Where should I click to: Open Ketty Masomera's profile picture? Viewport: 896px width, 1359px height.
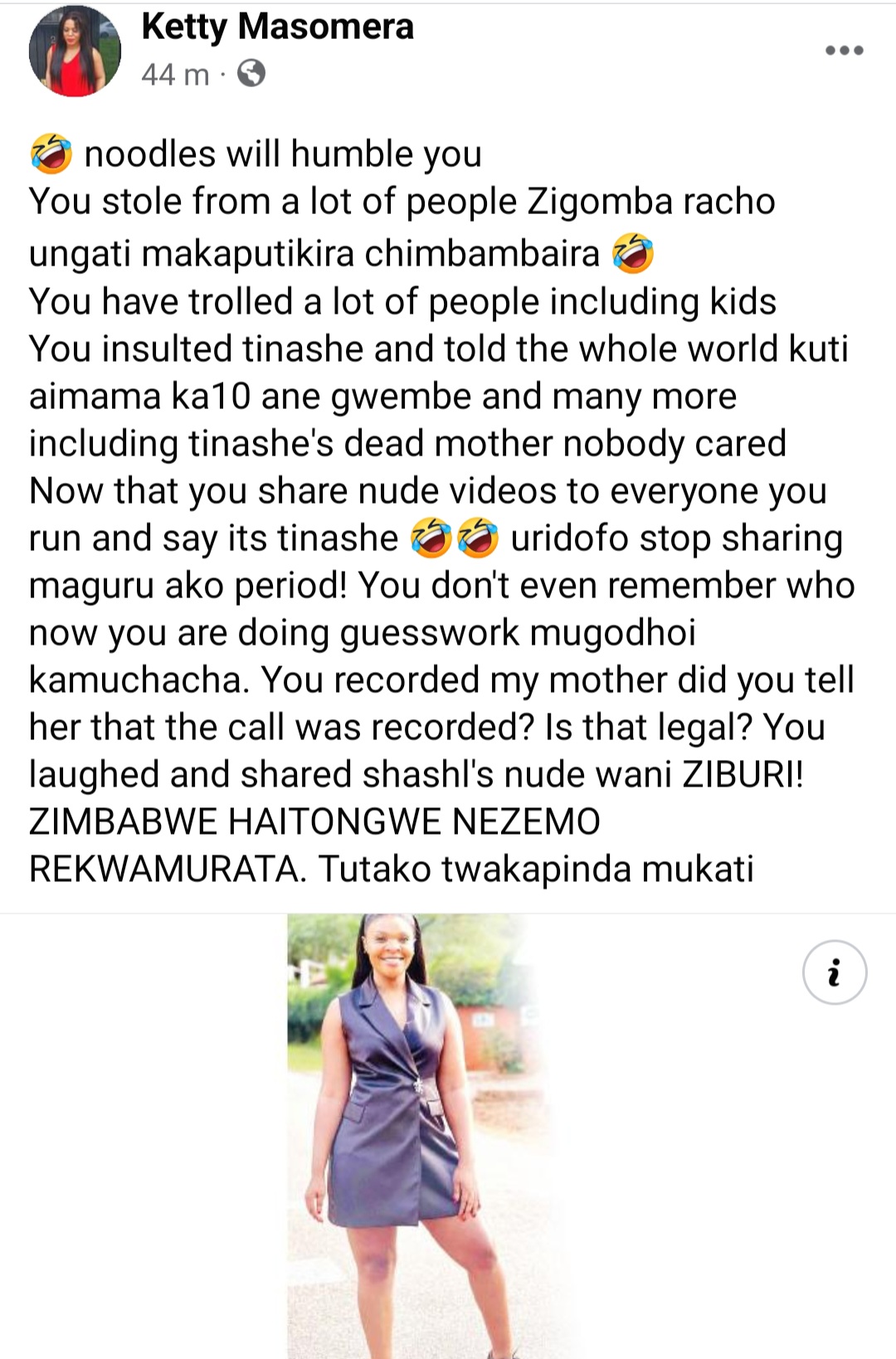click(75, 51)
